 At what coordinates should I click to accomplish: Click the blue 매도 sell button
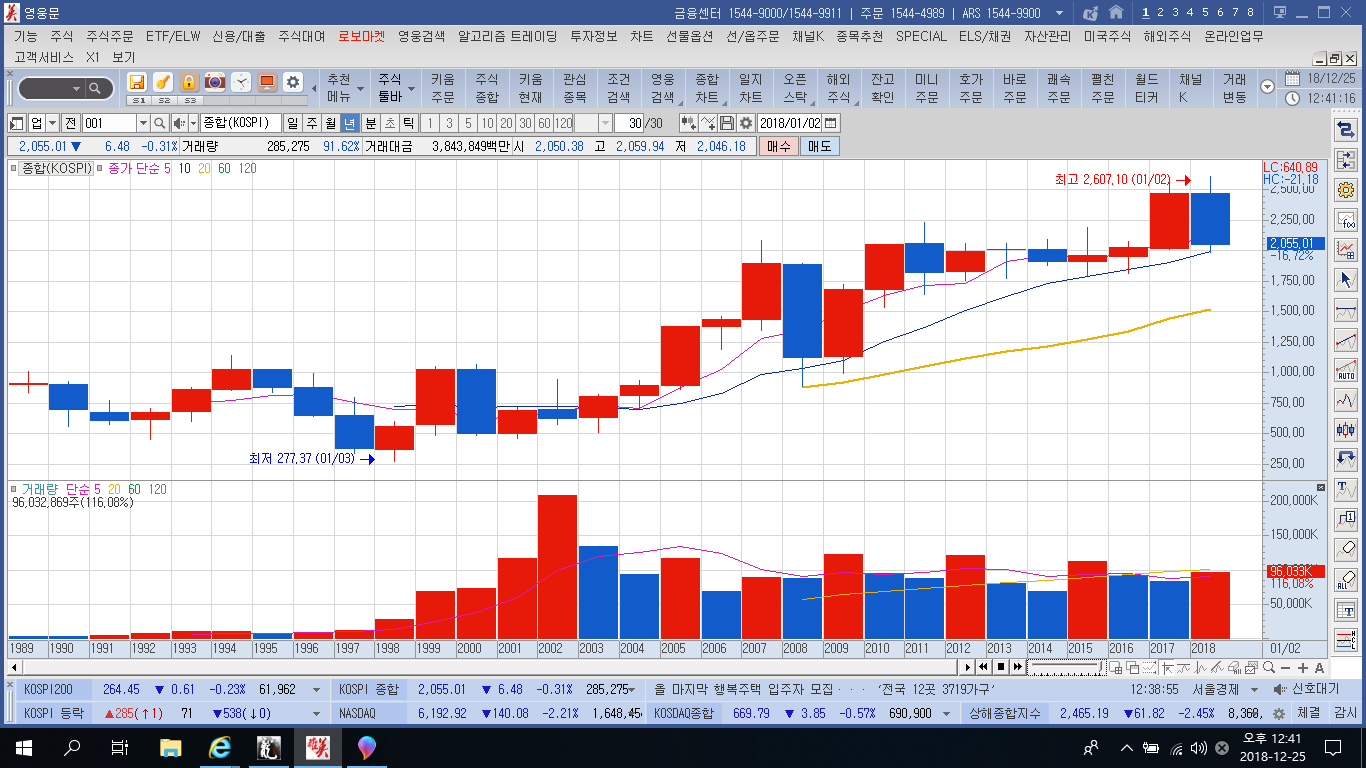[819, 146]
